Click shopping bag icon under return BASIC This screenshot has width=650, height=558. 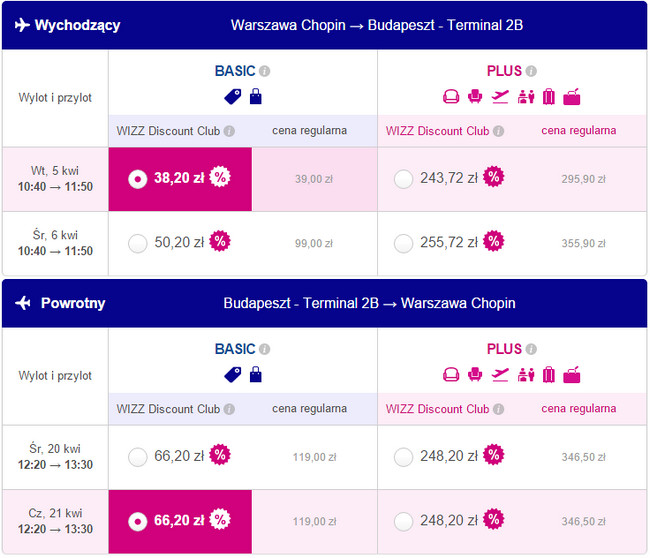[255, 375]
